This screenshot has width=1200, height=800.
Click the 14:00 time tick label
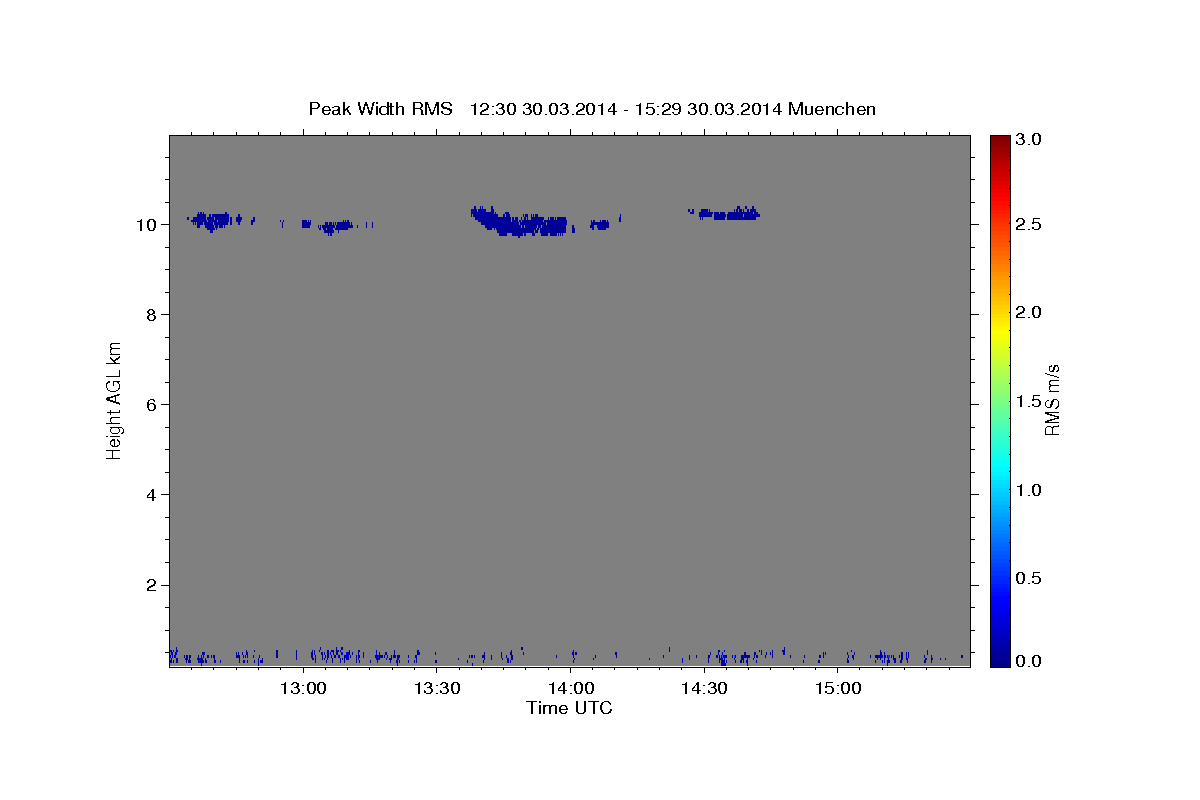(571, 689)
